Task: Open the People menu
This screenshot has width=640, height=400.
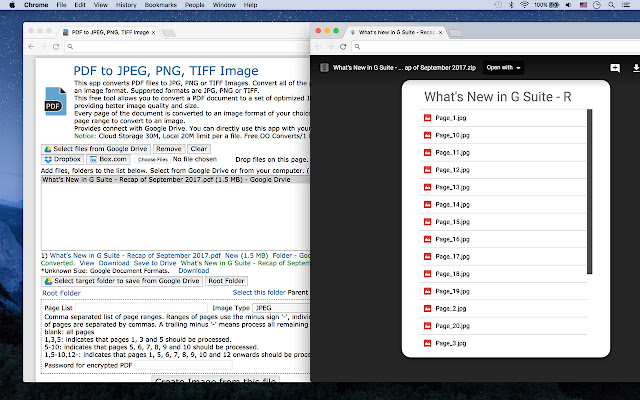Action: click(x=194, y=5)
